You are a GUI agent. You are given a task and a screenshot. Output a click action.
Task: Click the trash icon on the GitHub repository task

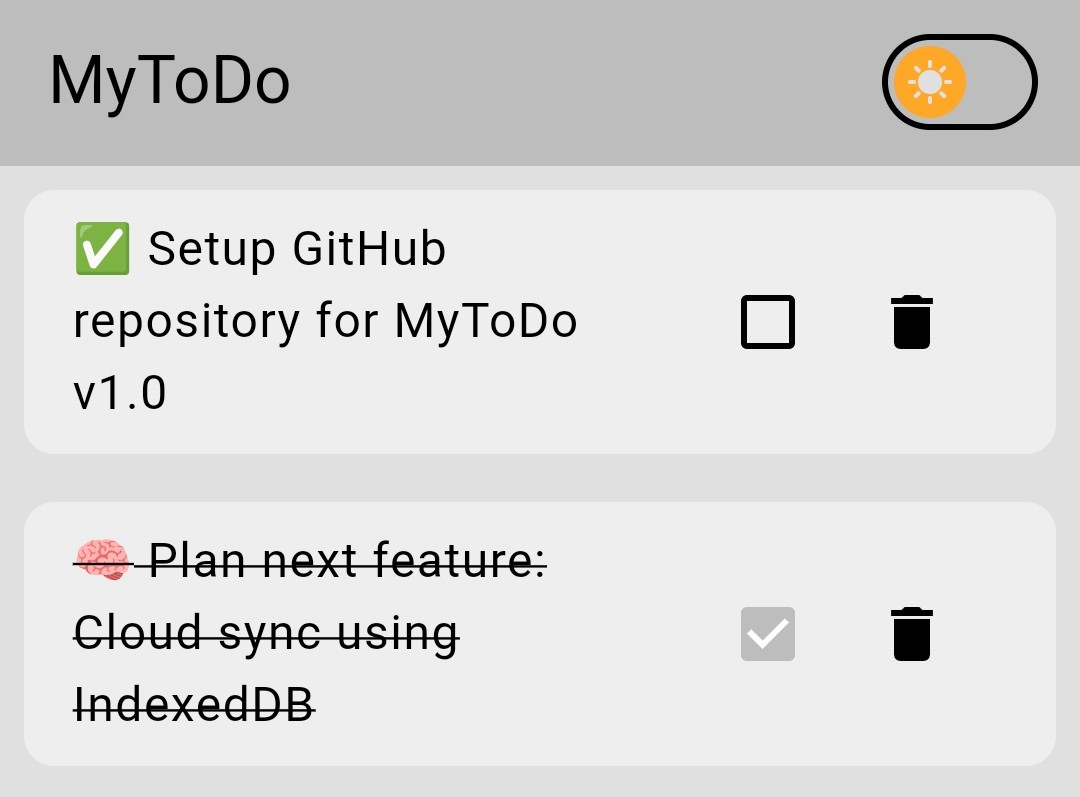911,321
